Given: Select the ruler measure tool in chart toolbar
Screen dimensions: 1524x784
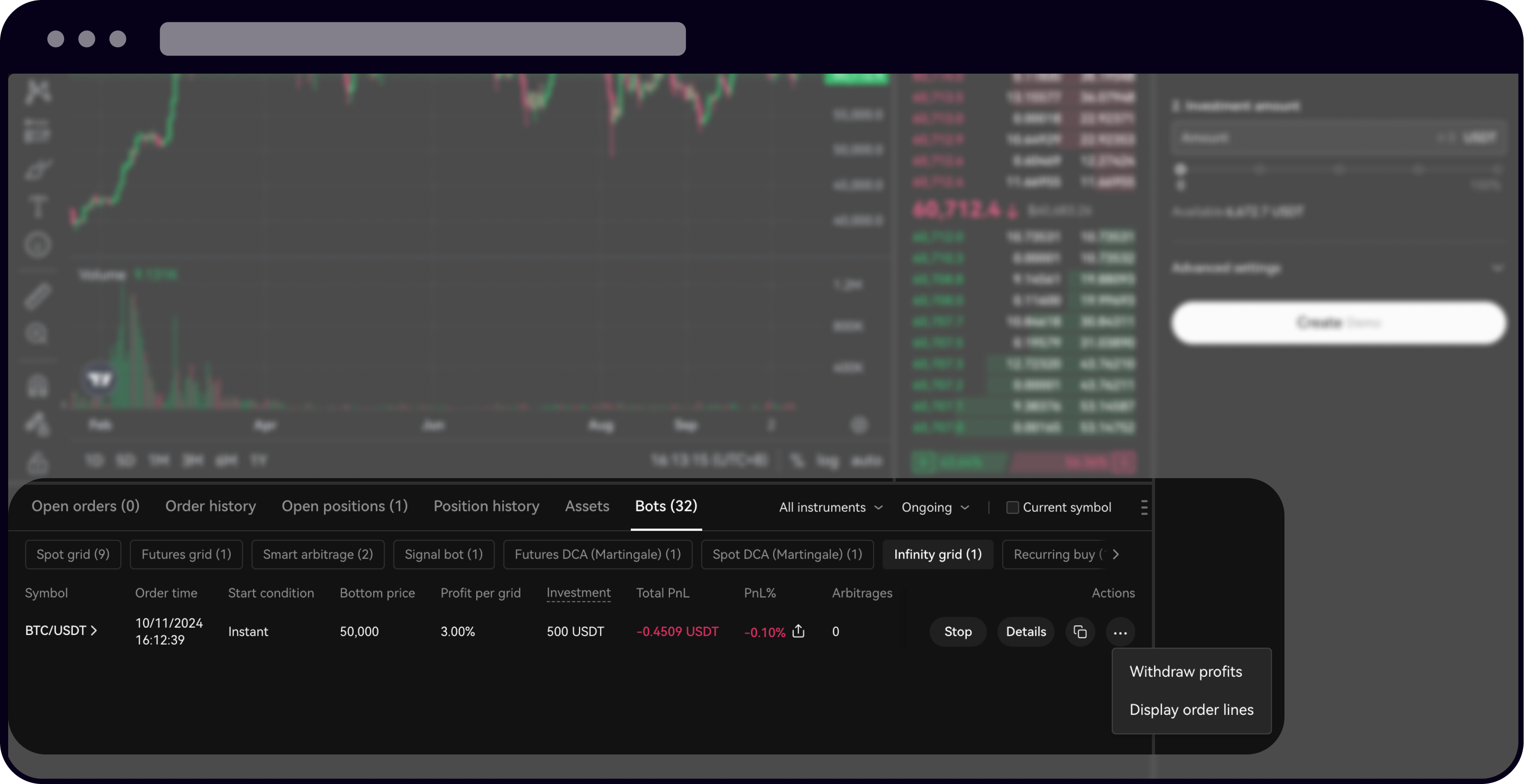Looking at the screenshot, I should point(38,296).
